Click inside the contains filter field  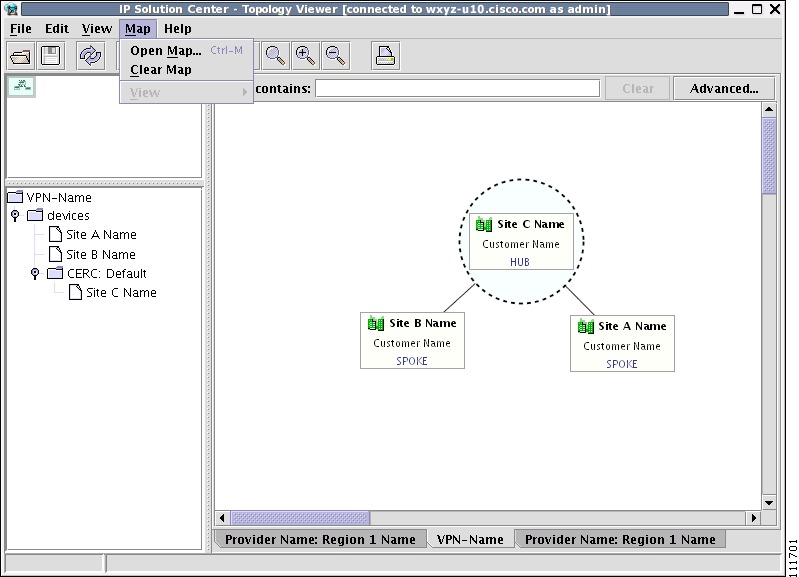(x=458, y=88)
